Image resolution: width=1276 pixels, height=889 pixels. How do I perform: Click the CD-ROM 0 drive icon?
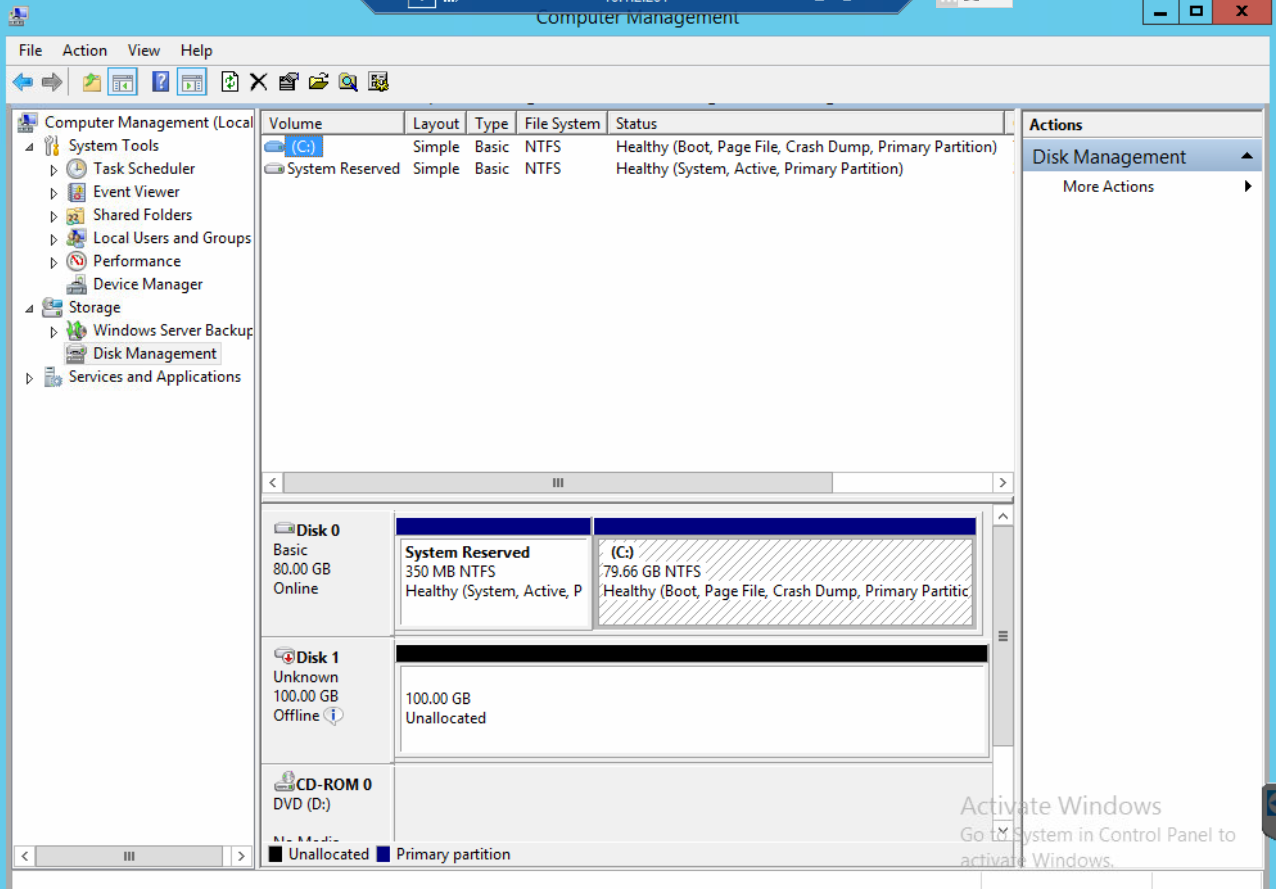pyautogui.click(x=284, y=783)
